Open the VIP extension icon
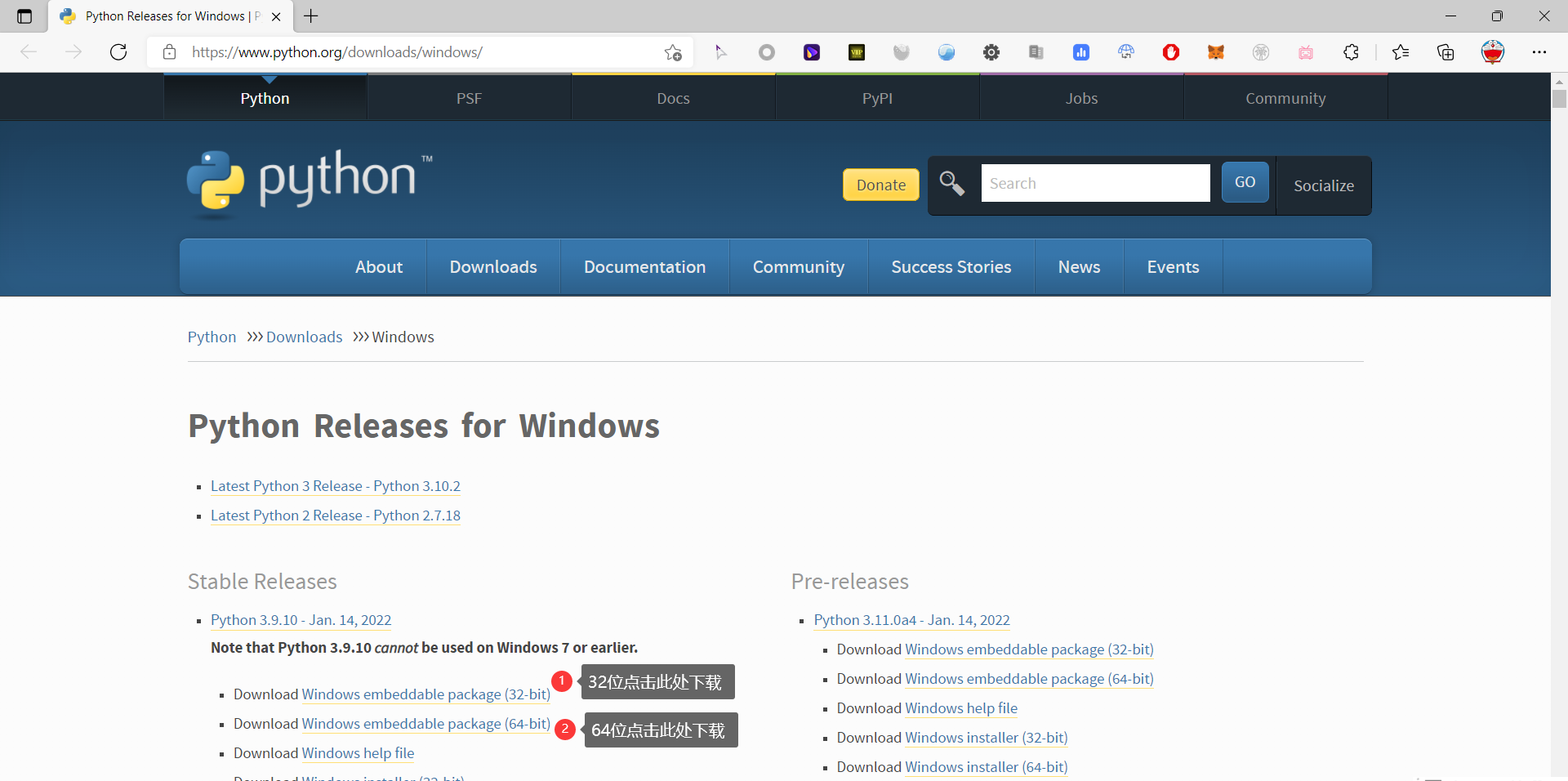The width and height of the screenshot is (1568, 781). click(x=857, y=52)
